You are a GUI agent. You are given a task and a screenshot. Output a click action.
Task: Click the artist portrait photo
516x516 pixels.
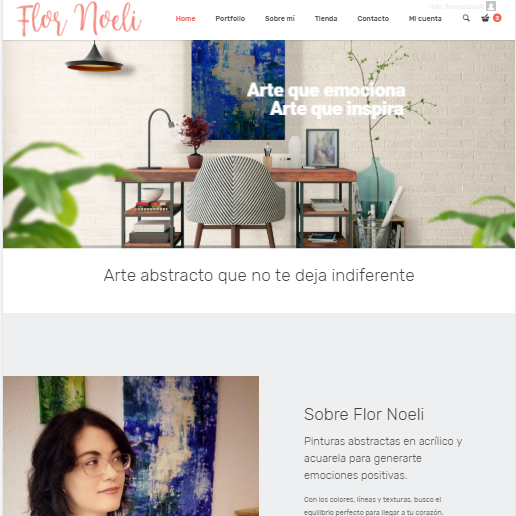tap(131, 446)
